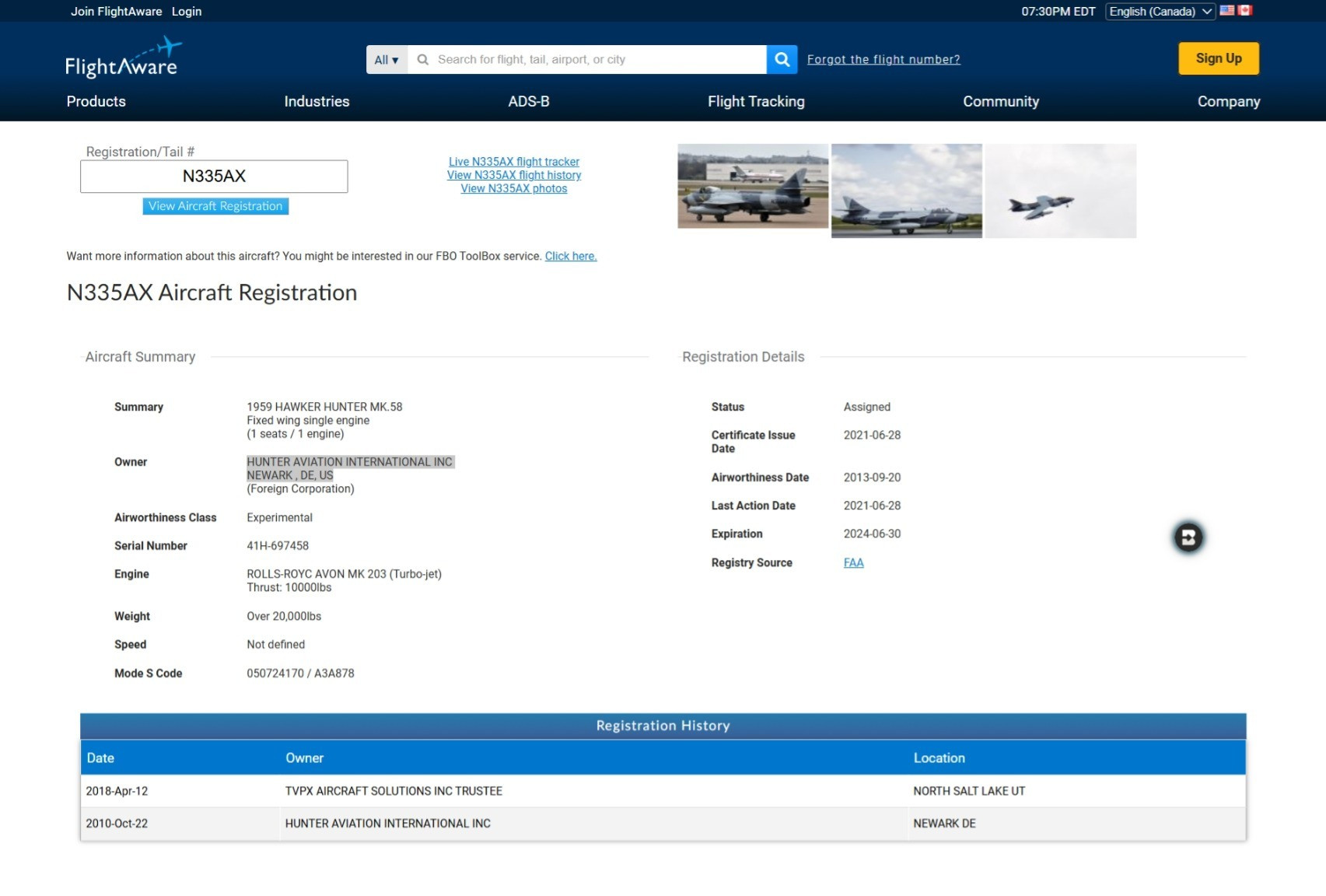The height and width of the screenshot is (896, 1326).
Task: Click the expiration date 2024-06-30
Action: click(872, 534)
